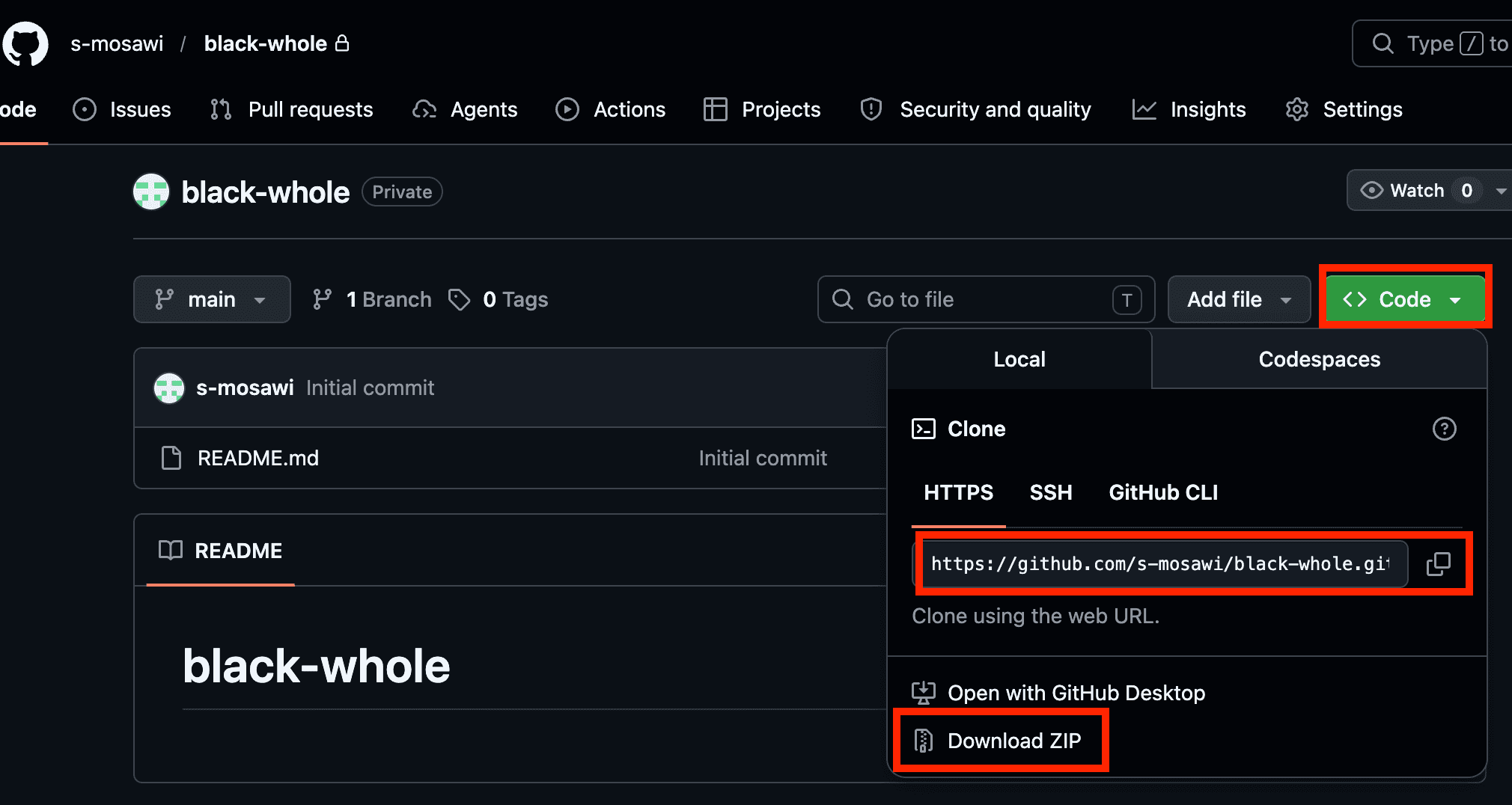Open the 0 Tags link

click(x=498, y=299)
